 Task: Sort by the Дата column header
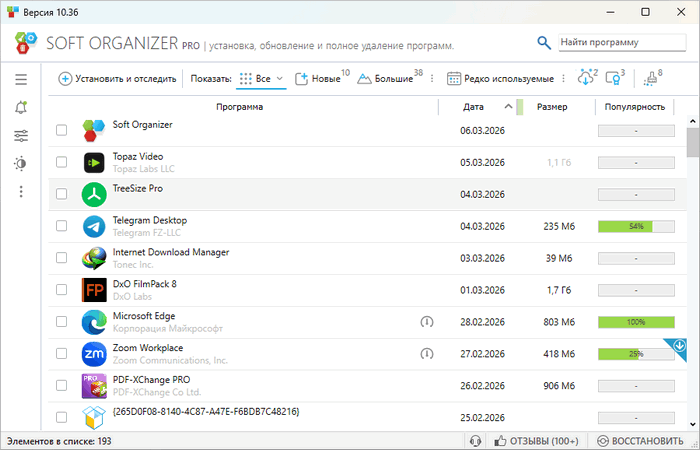[474, 107]
